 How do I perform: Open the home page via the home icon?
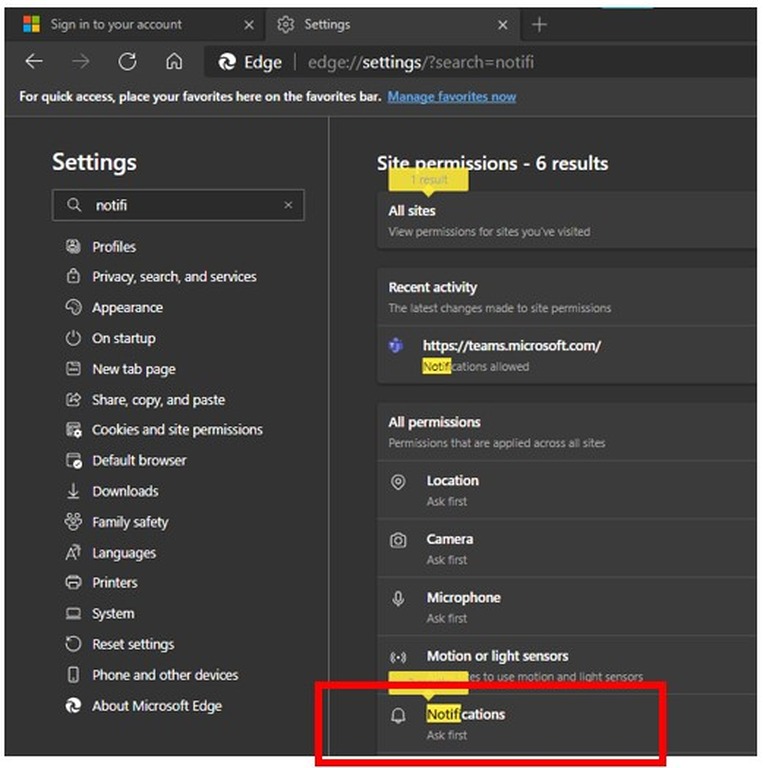pyautogui.click(x=174, y=62)
